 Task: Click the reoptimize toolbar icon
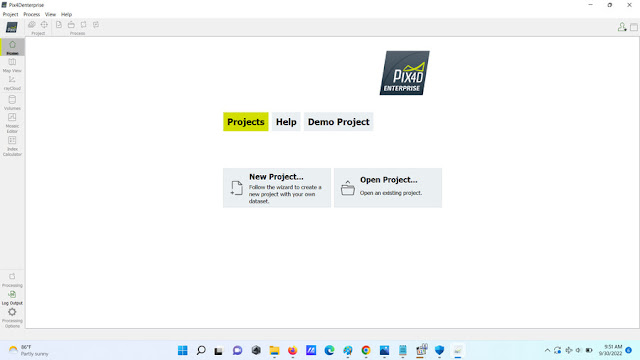(83, 25)
